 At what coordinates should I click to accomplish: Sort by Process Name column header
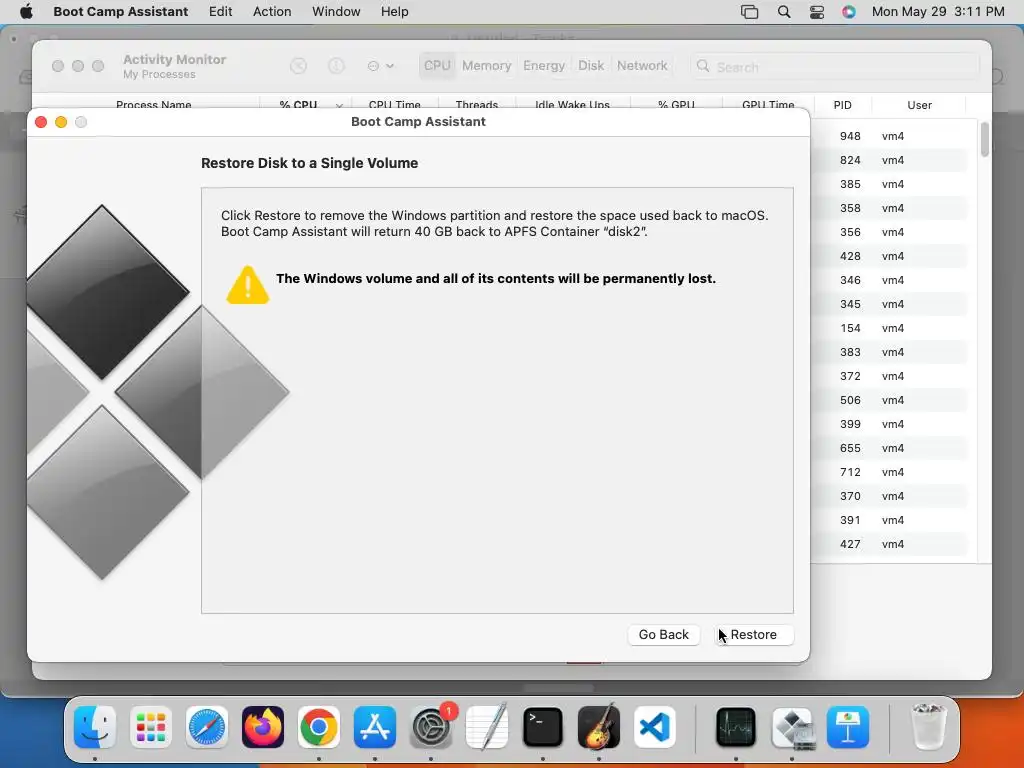pyautogui.click(x=153, y=104)
